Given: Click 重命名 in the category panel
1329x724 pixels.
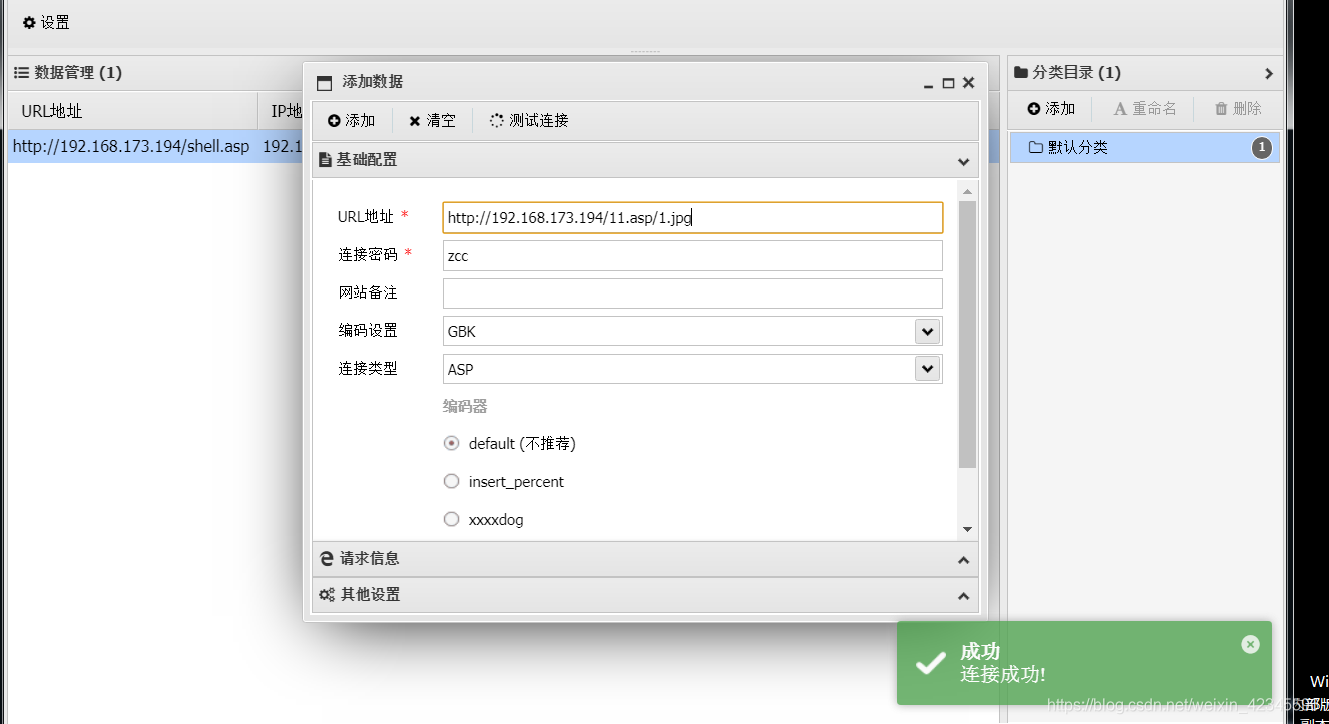Looking at the screenshot, I should tap(1145, 108).
